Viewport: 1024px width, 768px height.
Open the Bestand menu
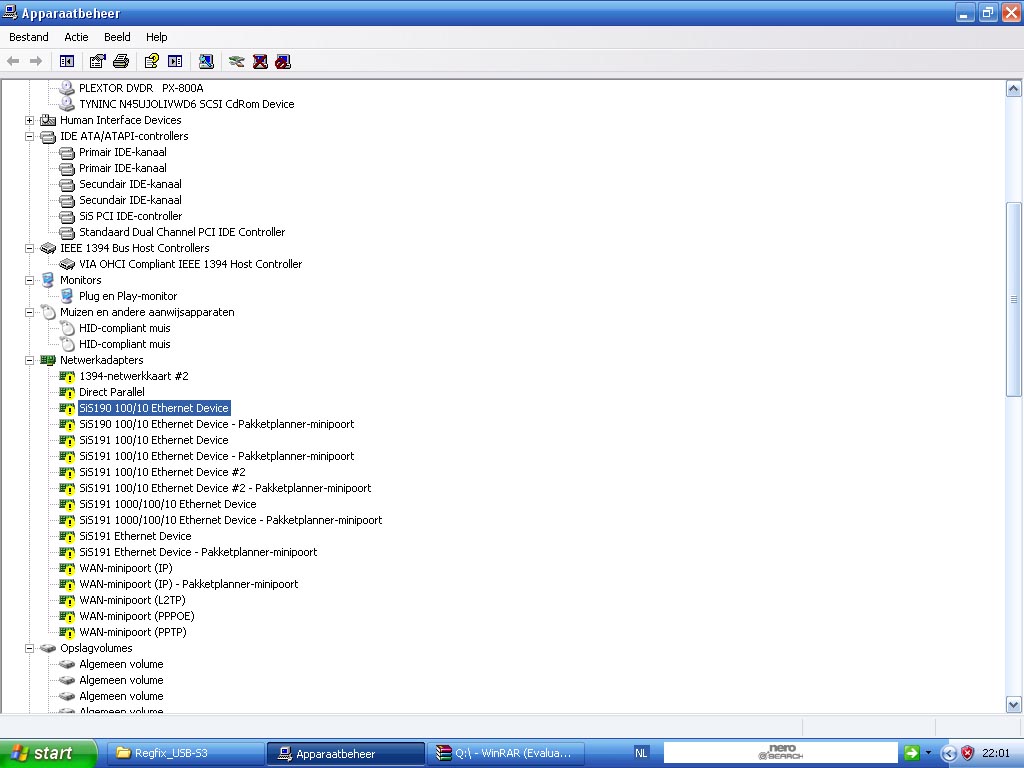29,37
